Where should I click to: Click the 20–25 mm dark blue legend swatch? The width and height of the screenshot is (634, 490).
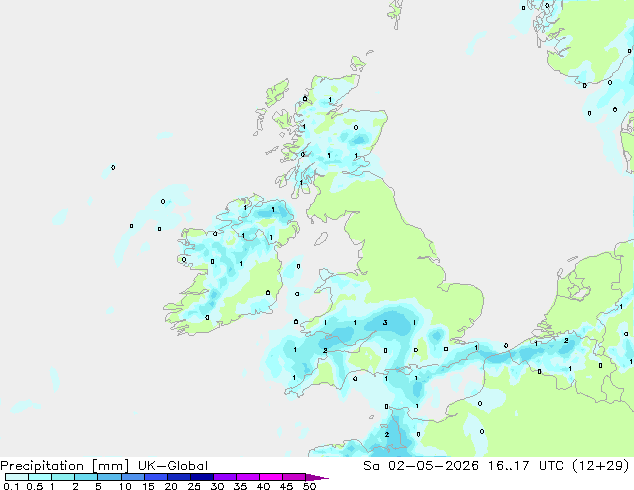(179, 477)
